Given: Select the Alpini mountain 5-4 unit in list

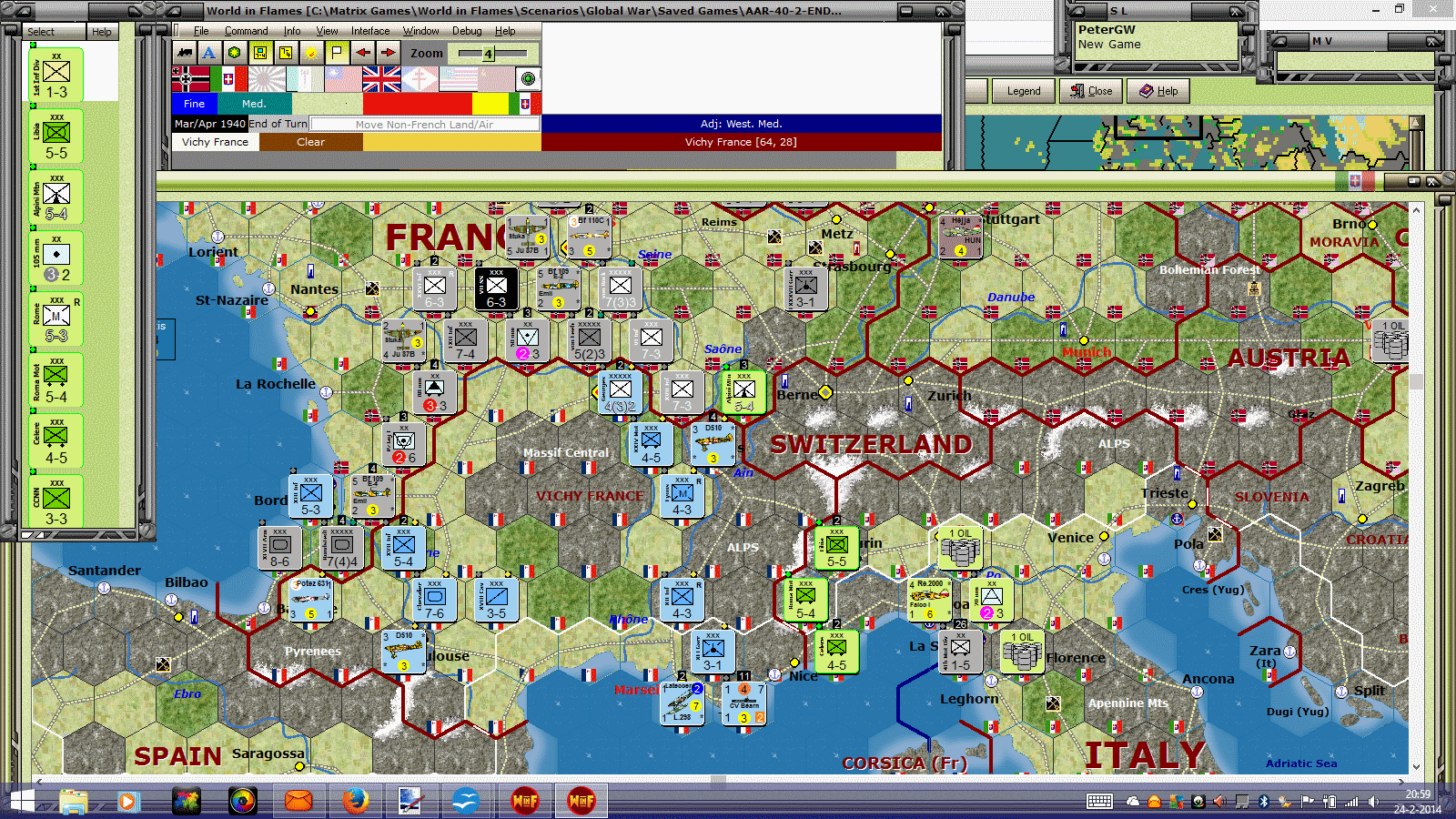Looking at the screenshot, I should pyautogui.click(x=56, y=197).
